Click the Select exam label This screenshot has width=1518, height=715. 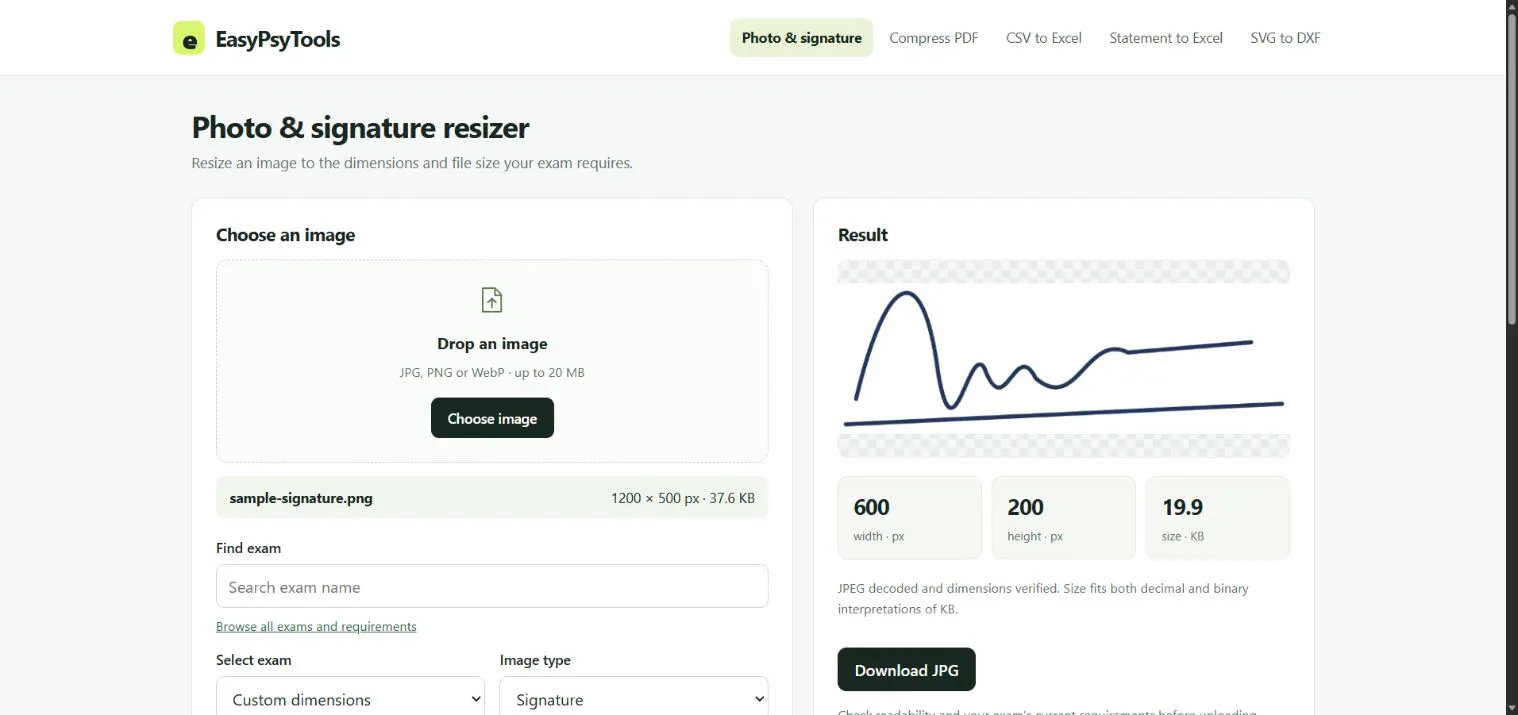coord(254,660)
